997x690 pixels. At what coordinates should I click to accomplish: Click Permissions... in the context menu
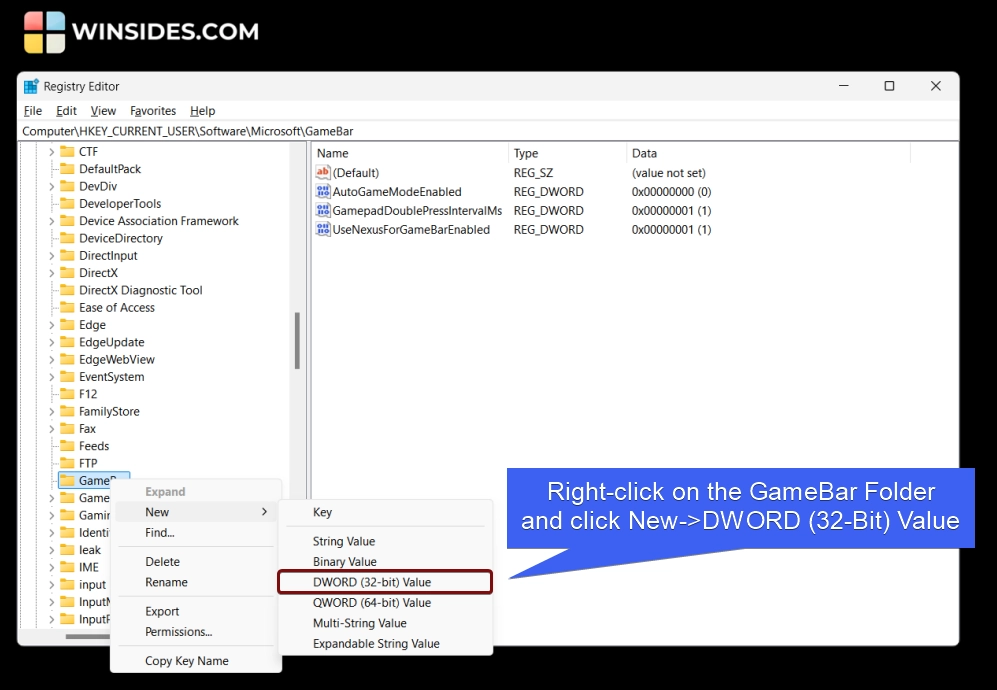[x=196, y=631]
